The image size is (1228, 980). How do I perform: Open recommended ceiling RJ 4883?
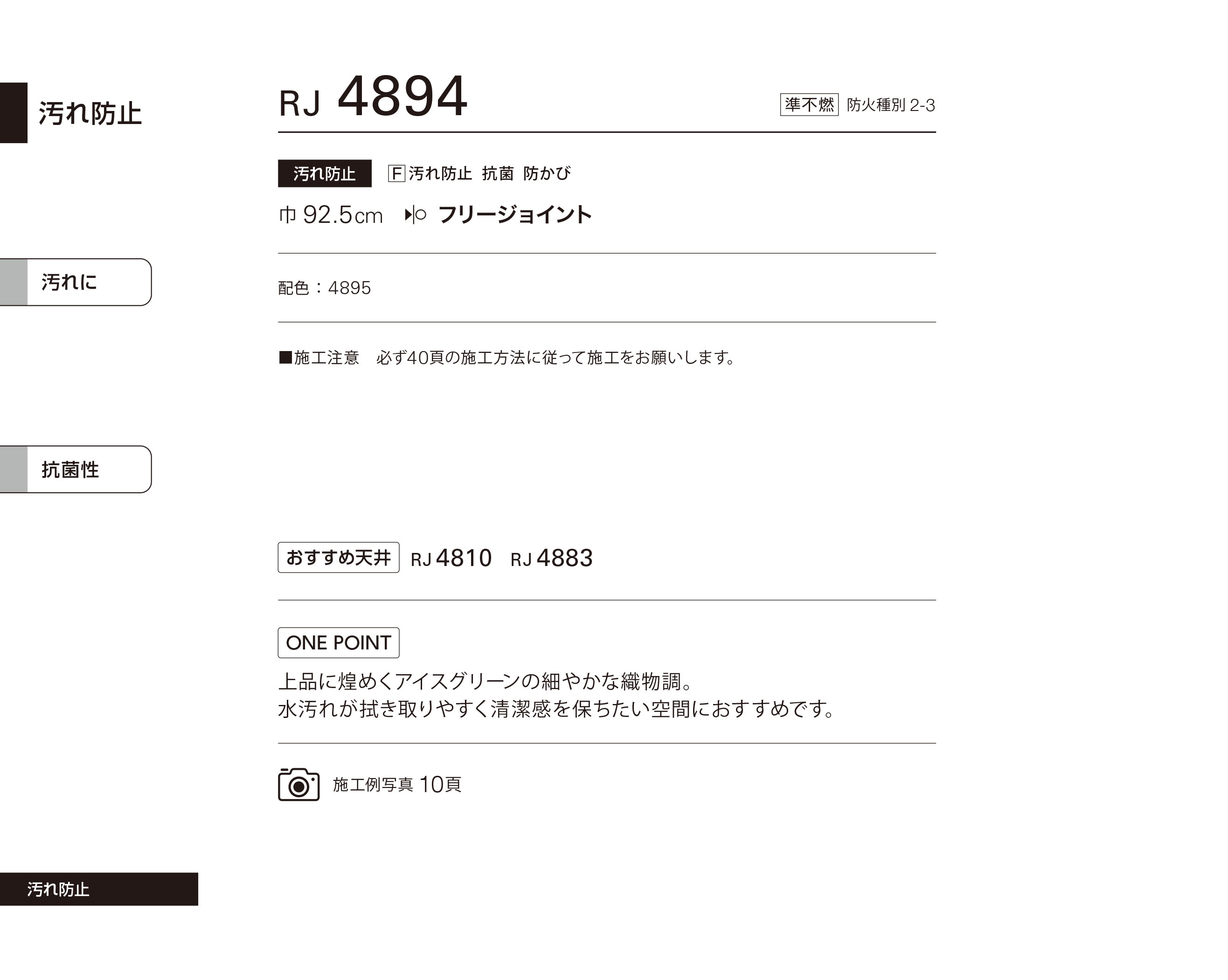551,558
